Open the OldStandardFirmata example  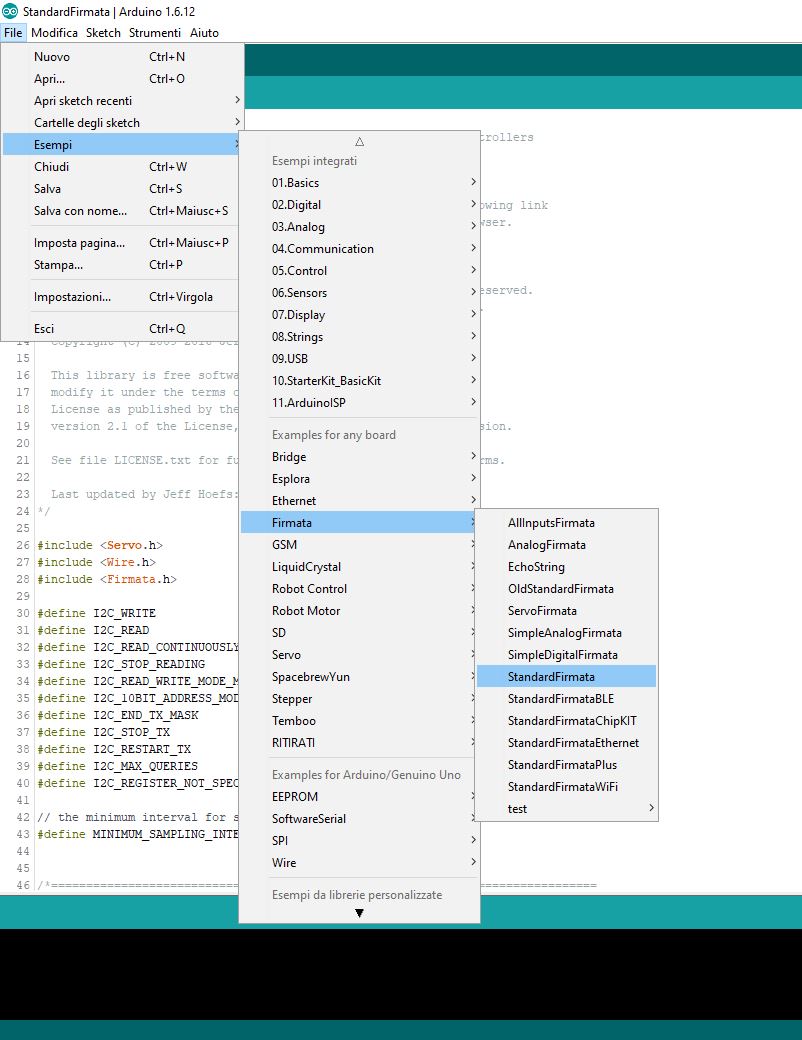[567, 588]
